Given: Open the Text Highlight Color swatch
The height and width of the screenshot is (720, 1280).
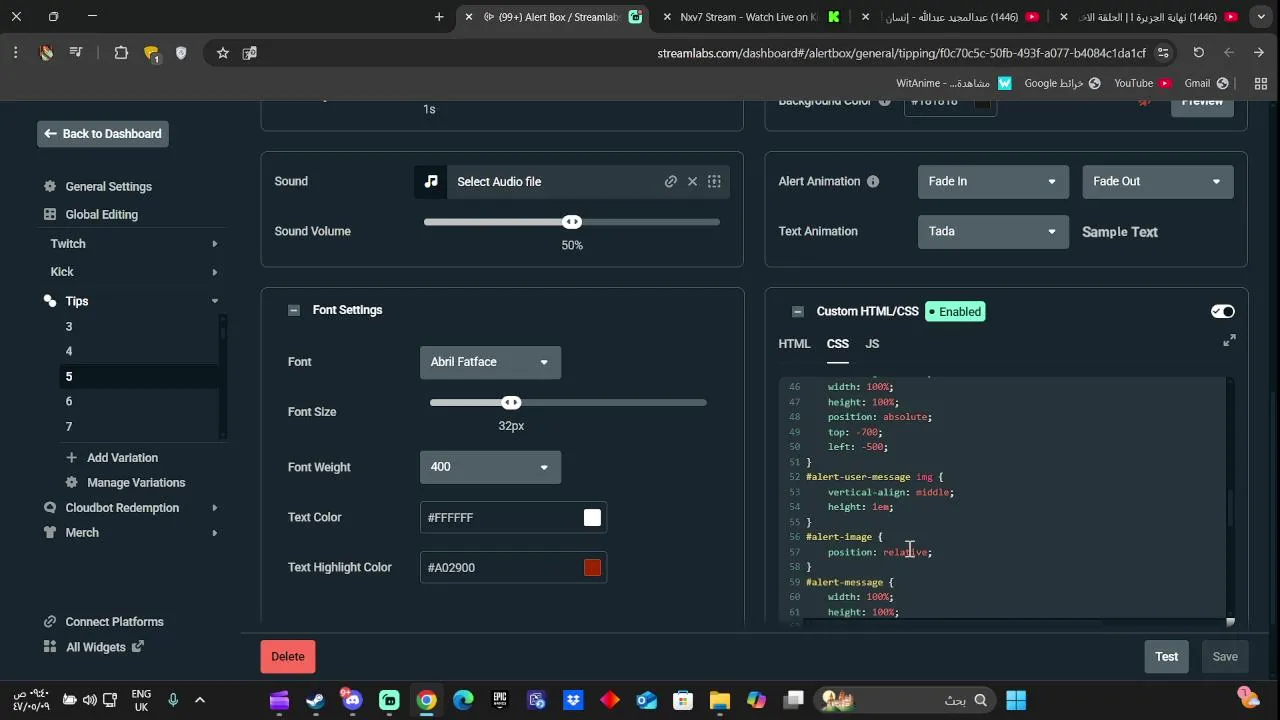Looking at the screenshot, I should point(593,567).
